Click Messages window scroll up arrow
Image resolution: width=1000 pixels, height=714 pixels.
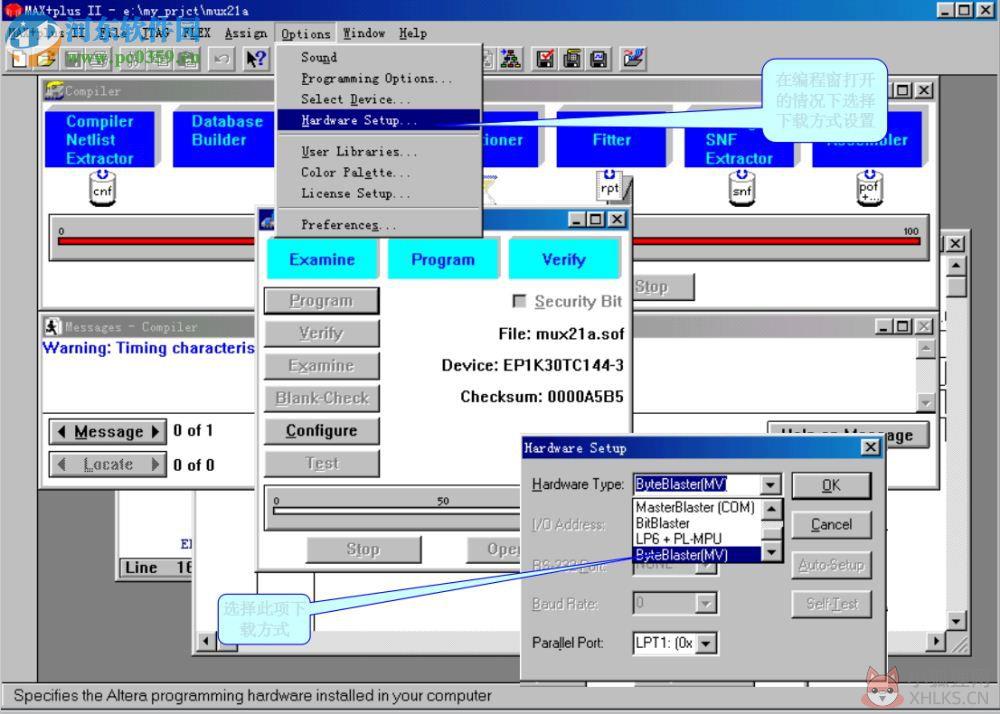(925, 349)
